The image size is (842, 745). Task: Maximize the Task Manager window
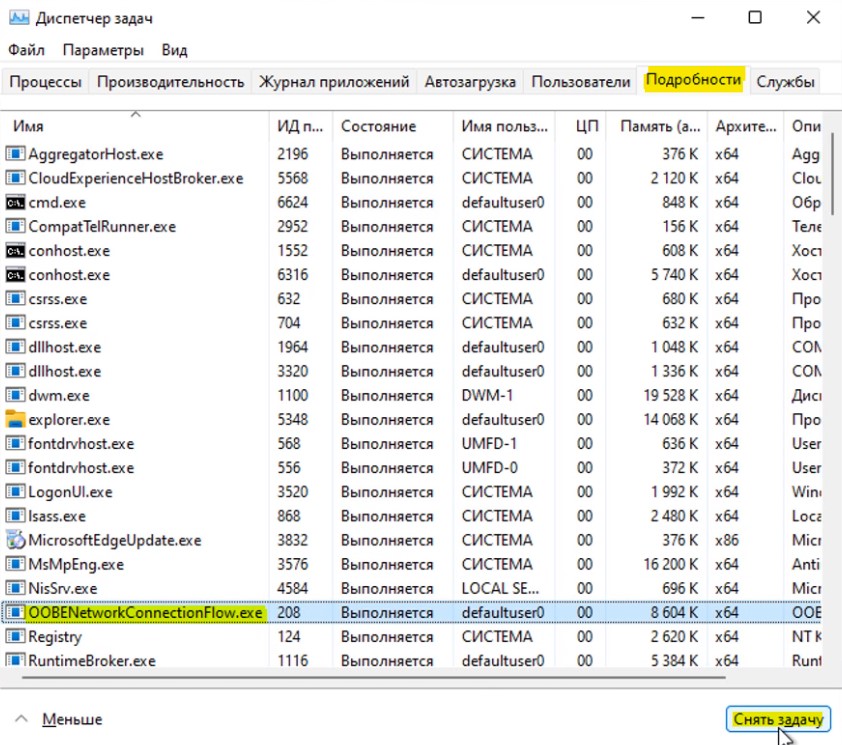click(x=755, y=17)
